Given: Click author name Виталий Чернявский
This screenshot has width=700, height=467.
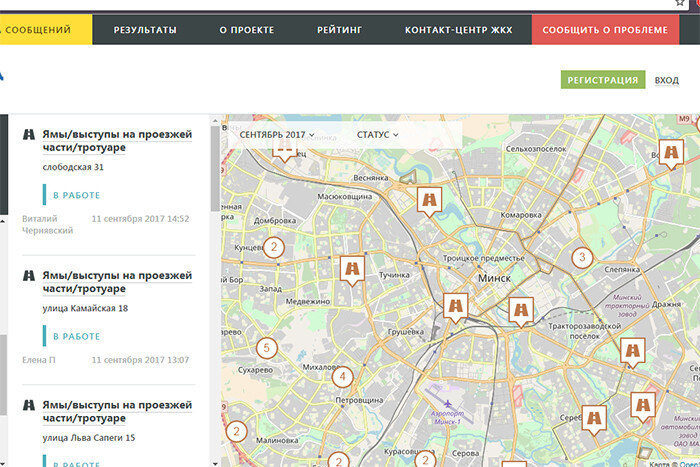Looking at the screenshot, I should [x=47, y=225].
